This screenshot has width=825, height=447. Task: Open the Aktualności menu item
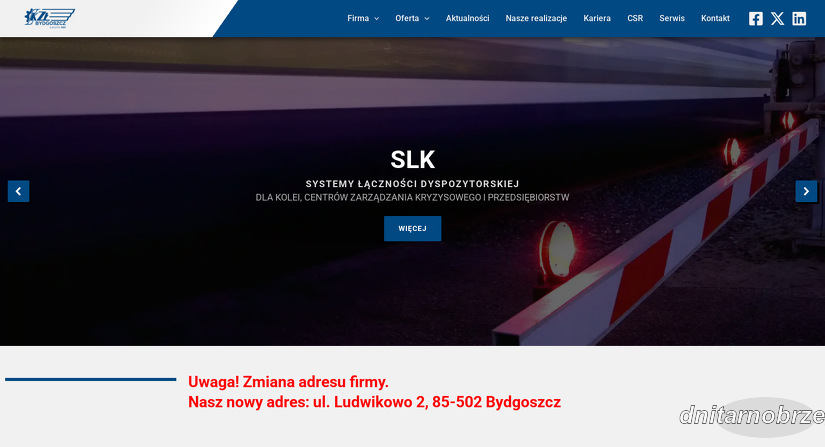pyautogui.click(x=467, y=18)
